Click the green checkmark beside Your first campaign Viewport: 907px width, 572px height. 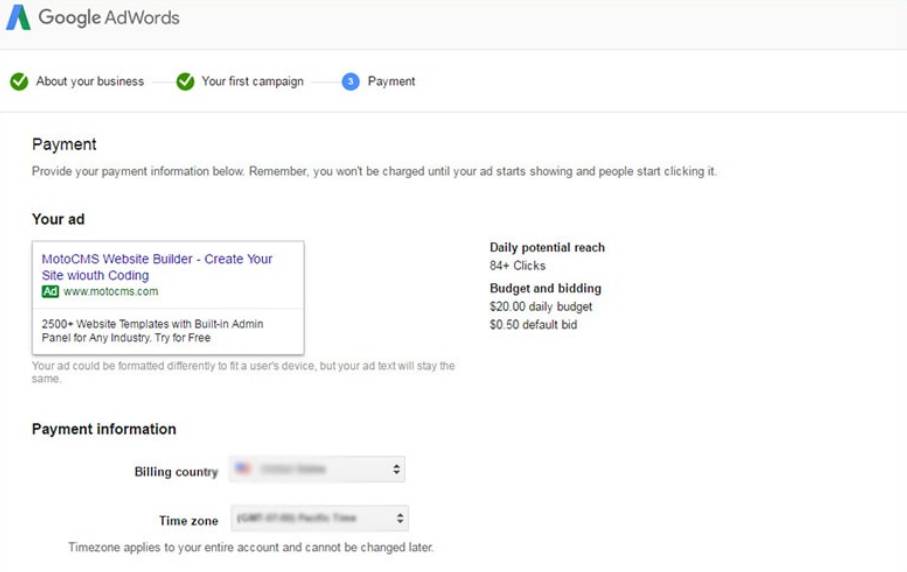pyautogui.click(x=185, y=82)
